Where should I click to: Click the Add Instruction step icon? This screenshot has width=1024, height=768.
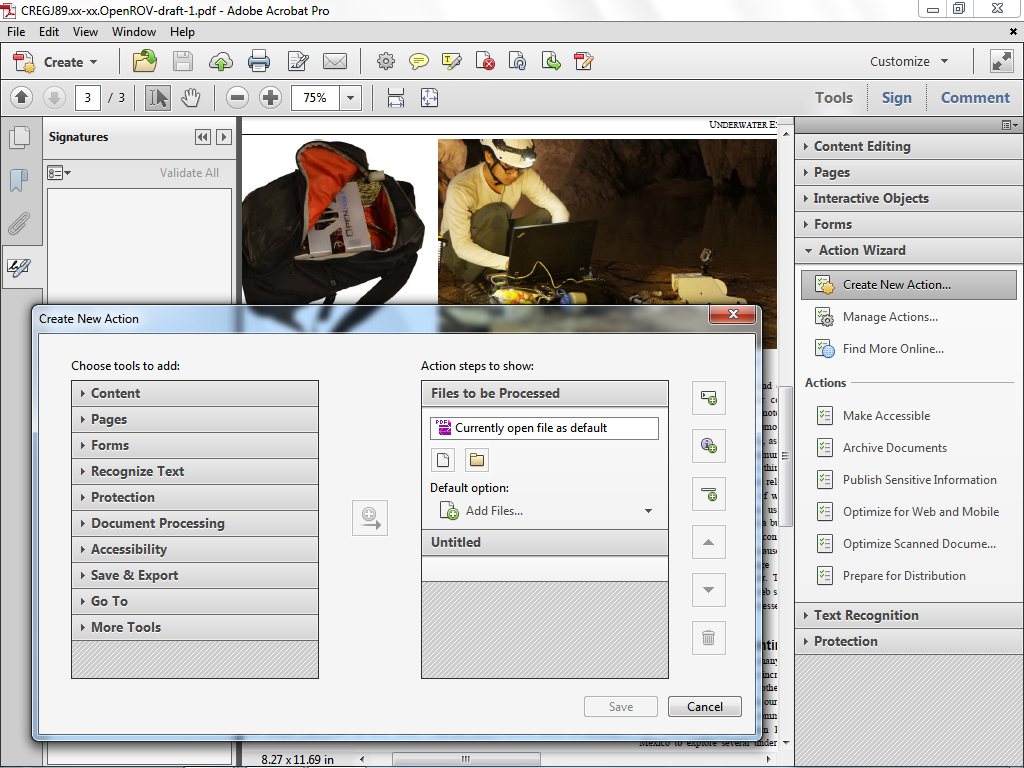coord(709,445)
